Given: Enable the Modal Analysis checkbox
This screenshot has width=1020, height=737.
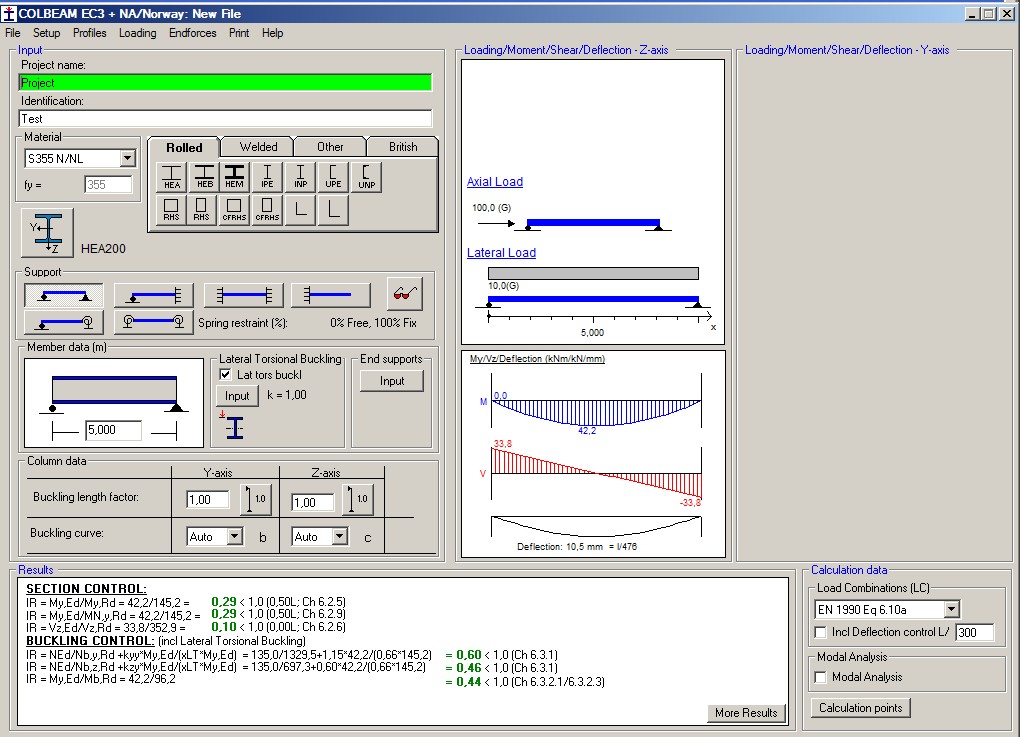Looking at the screenshot, I should pyautogui.click(x=821, y=677).
